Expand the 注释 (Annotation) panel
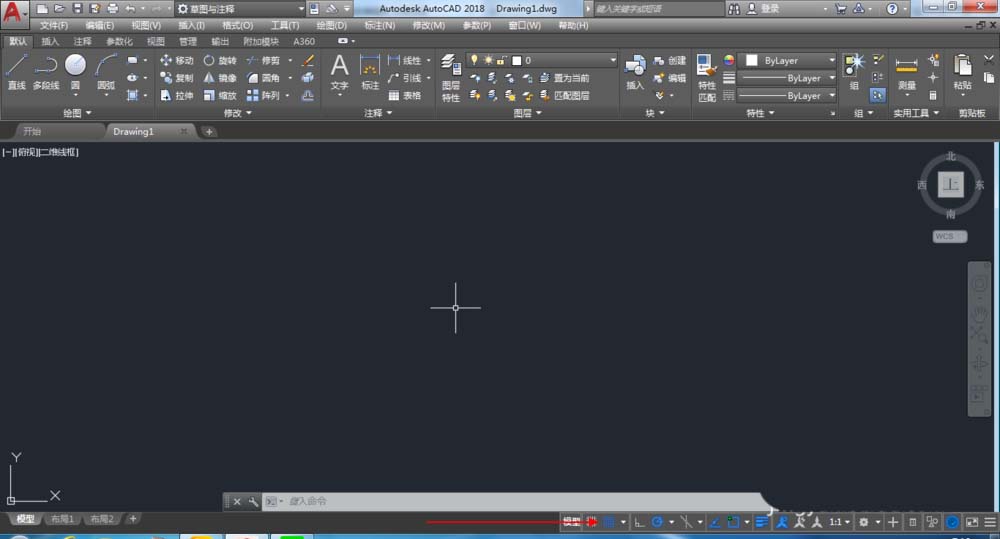Viewport: 1000px width, 539px height. [x=378, y=113]
